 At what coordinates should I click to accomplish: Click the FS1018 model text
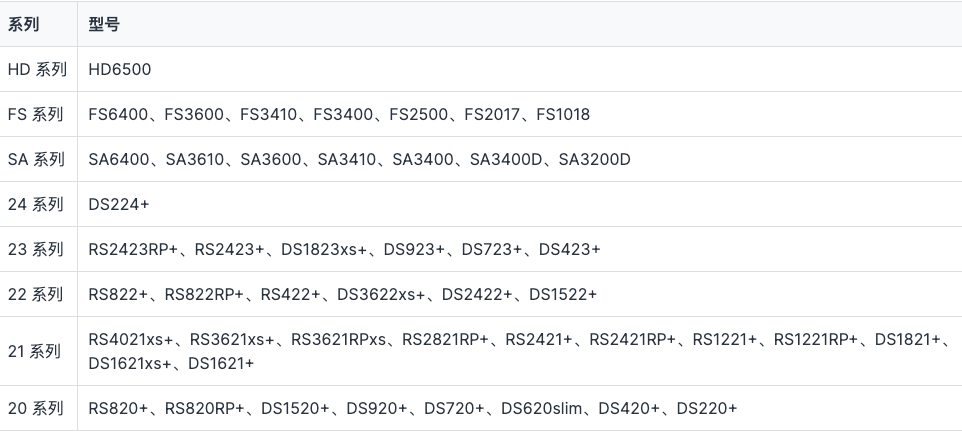tap(563, 114)
